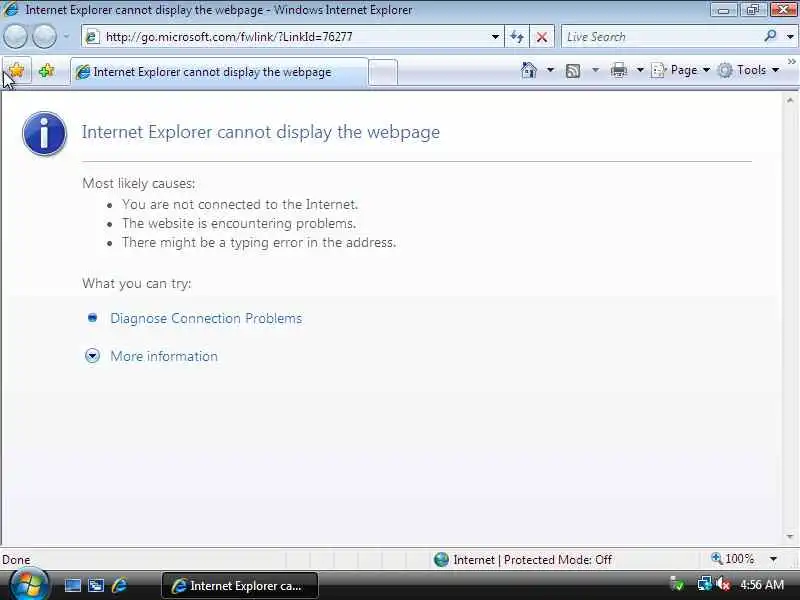
Task: Click the Home toolbar icon
Action: 529,70
